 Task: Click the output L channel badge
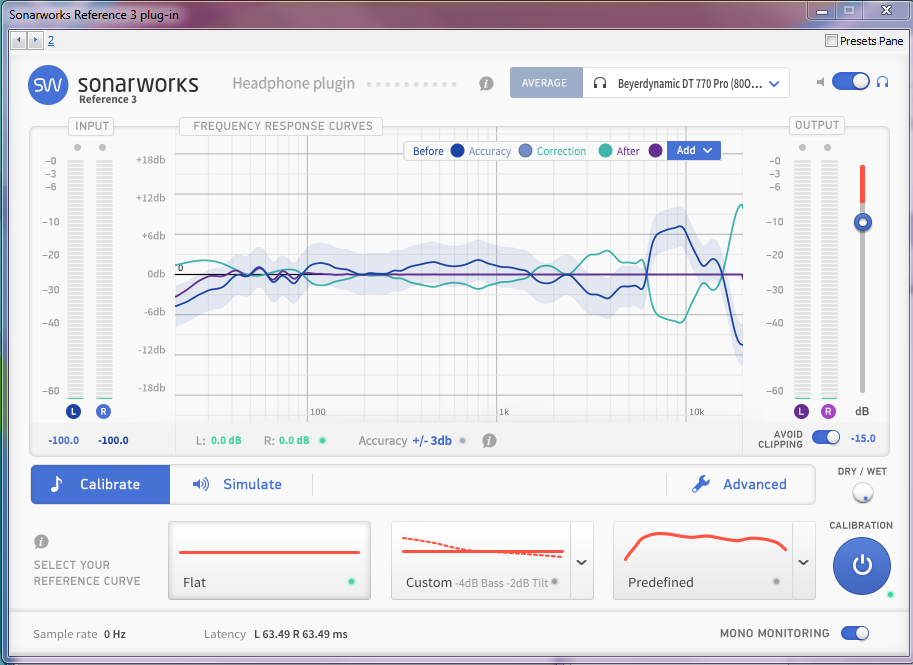point(802,412)
